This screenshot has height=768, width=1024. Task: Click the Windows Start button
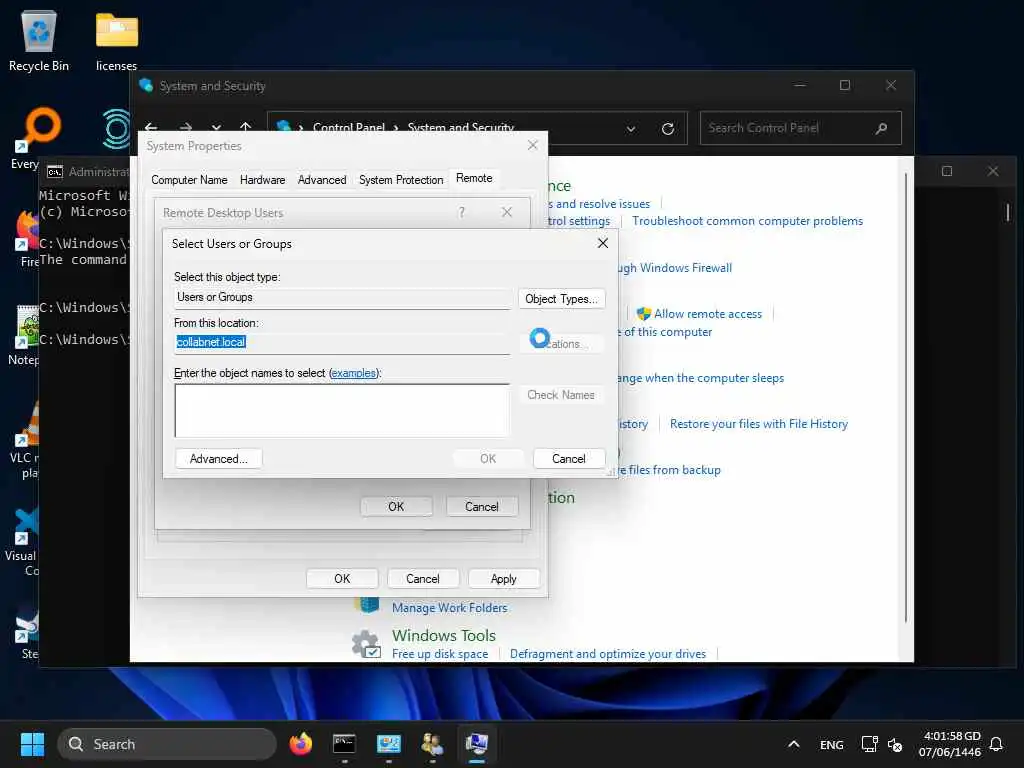pos(32,744)
